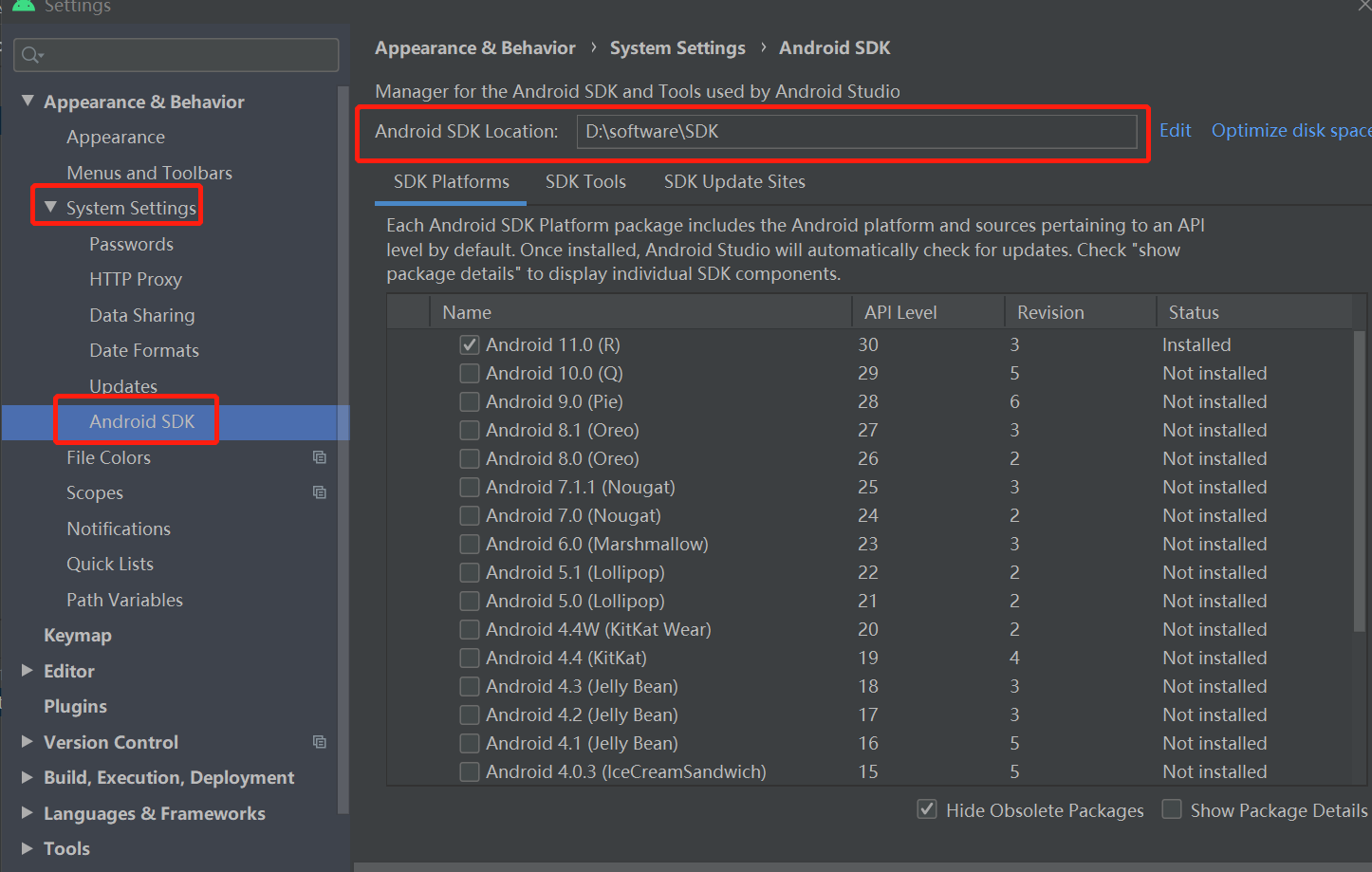Open Menus and Toolbars settings
The height and width of the screenshot is (872, 1372).
click(149, 173)
